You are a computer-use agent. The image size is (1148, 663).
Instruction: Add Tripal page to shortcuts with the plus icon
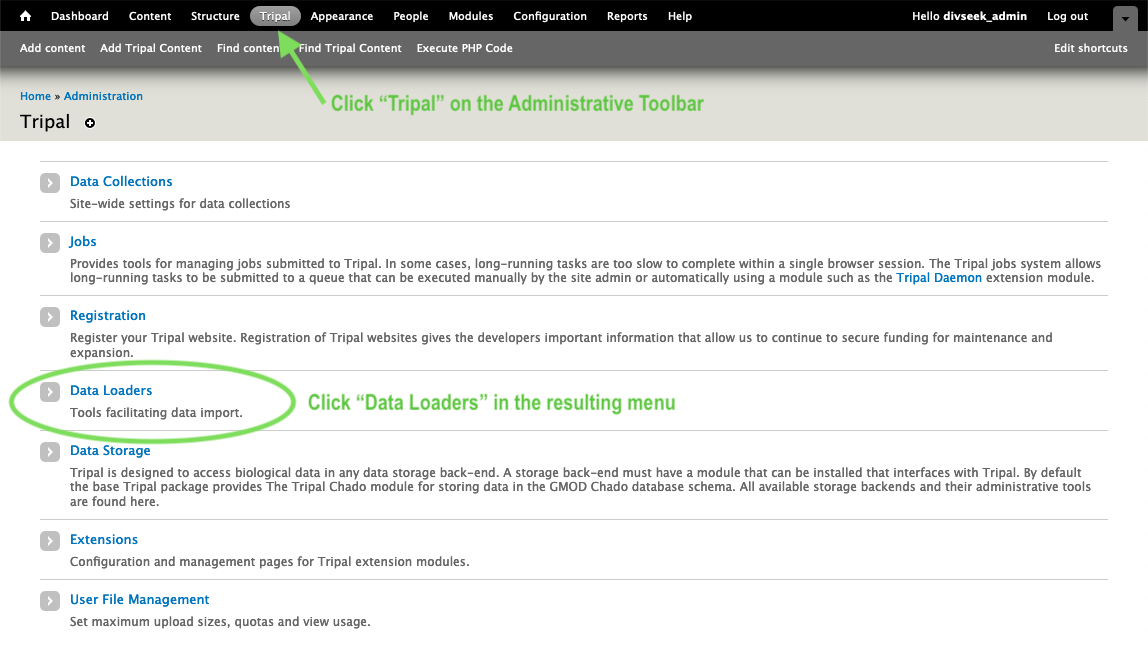(89, 123)
